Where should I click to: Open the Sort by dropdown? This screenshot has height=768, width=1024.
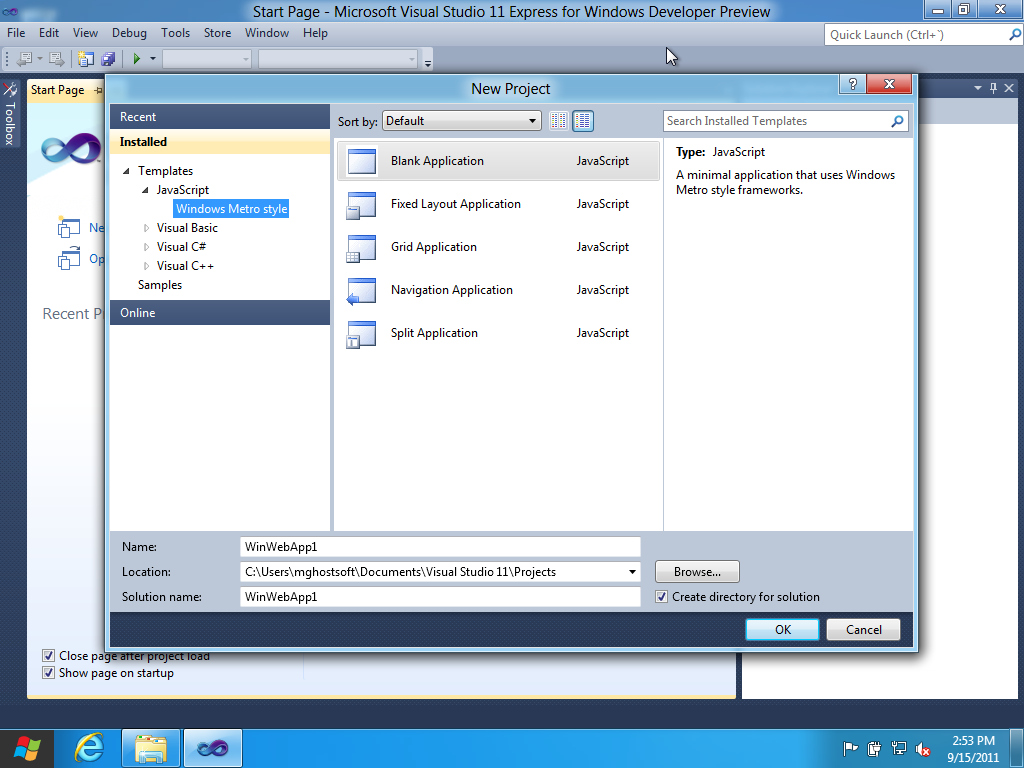pos(461,121)
